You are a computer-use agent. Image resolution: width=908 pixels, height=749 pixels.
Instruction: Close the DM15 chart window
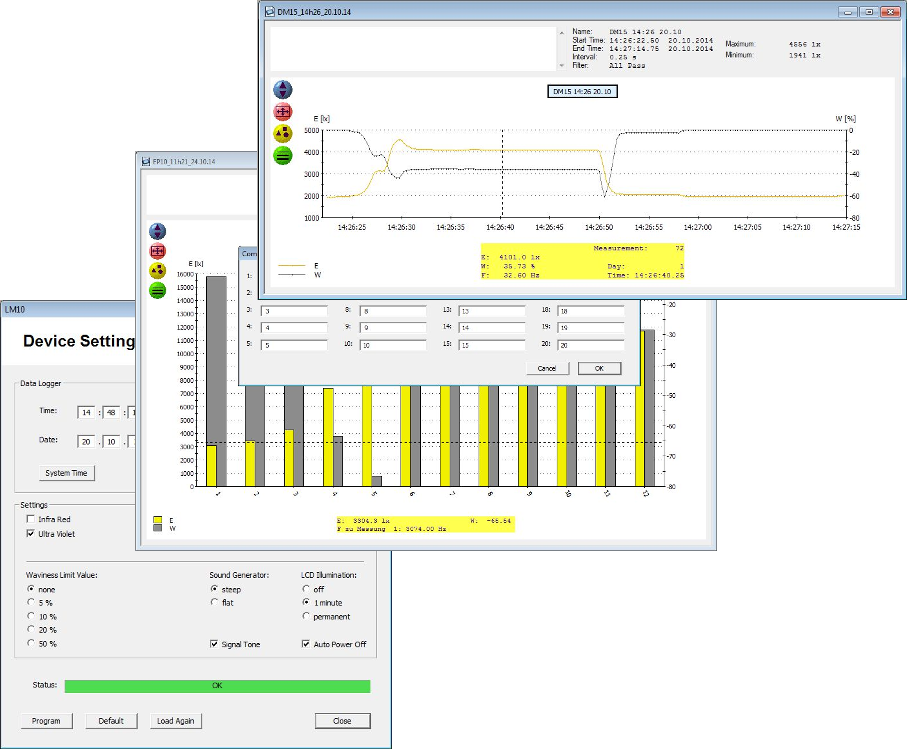890,12
